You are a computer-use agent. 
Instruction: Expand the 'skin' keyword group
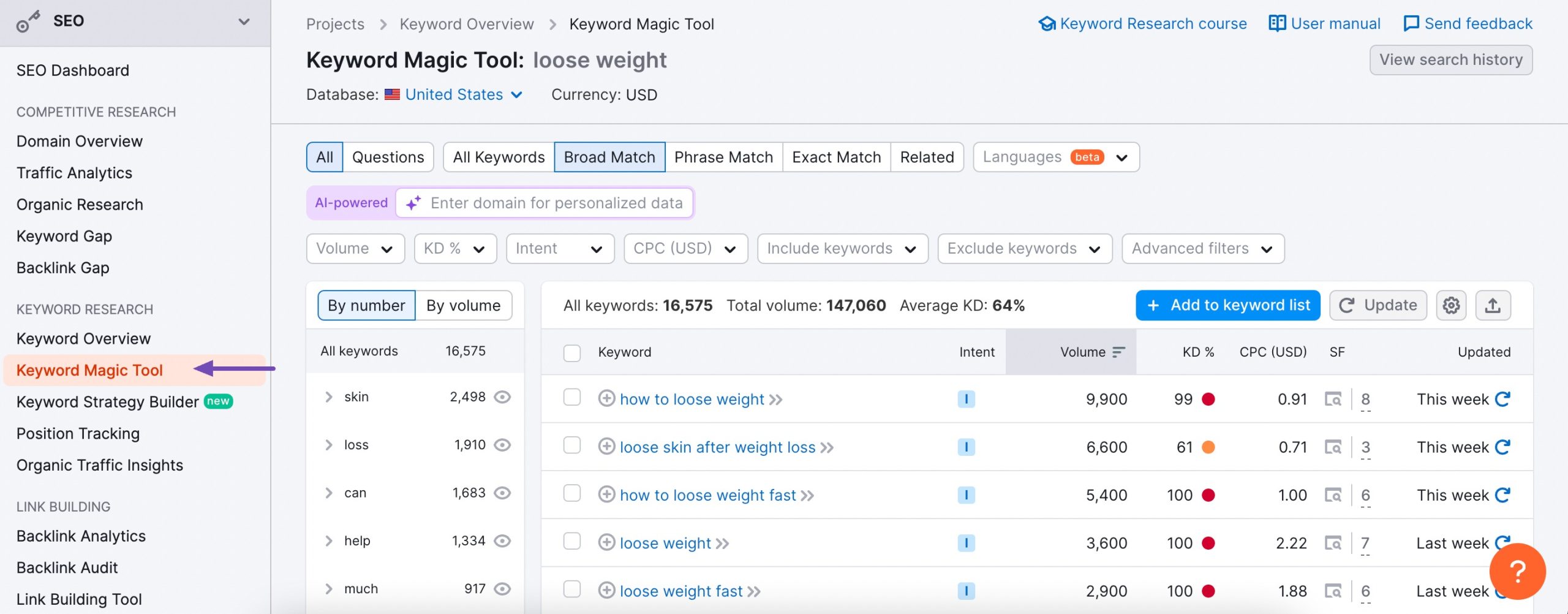click(x=329, y=397)
